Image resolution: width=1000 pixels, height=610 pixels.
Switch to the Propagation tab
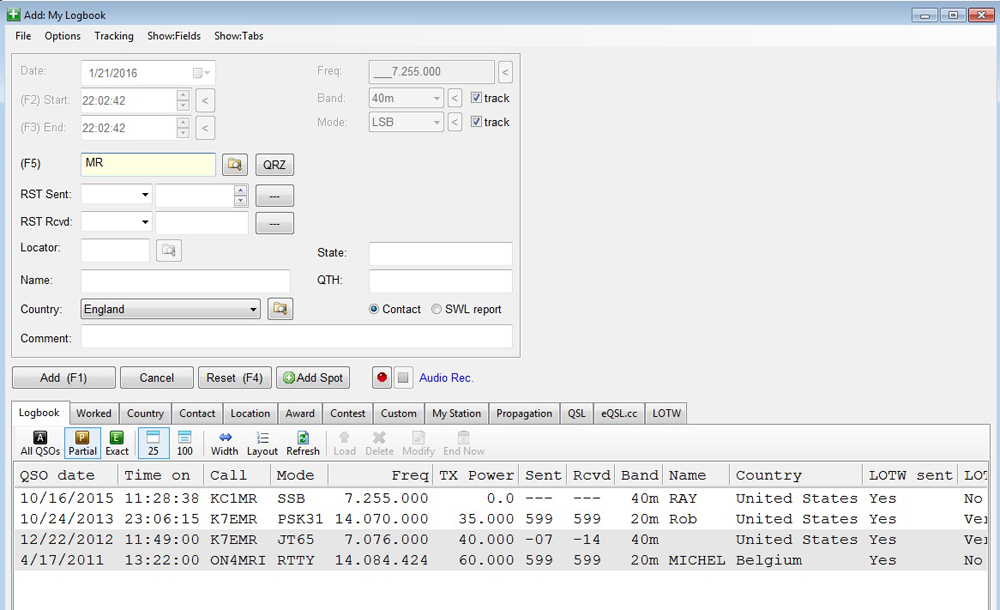[x=524, y=413]
